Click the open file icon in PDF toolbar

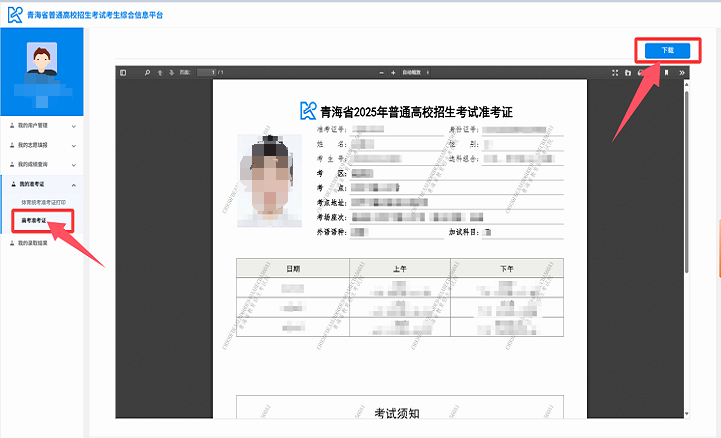(629, 73)
